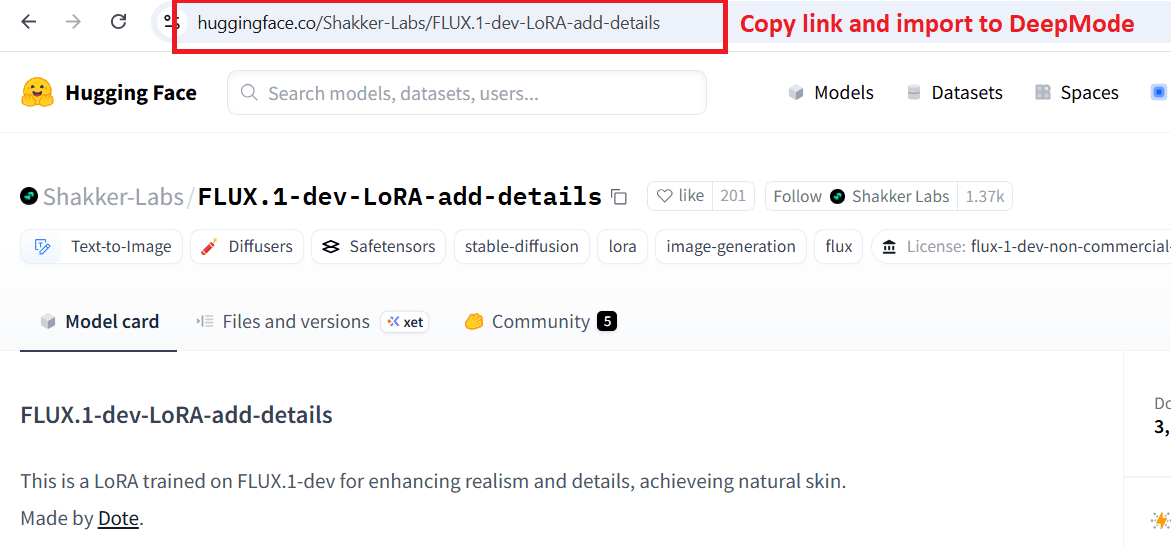This screenshot has height=548, width=1171.
Task: Click the lora tag
Action: tap(622, 246)
